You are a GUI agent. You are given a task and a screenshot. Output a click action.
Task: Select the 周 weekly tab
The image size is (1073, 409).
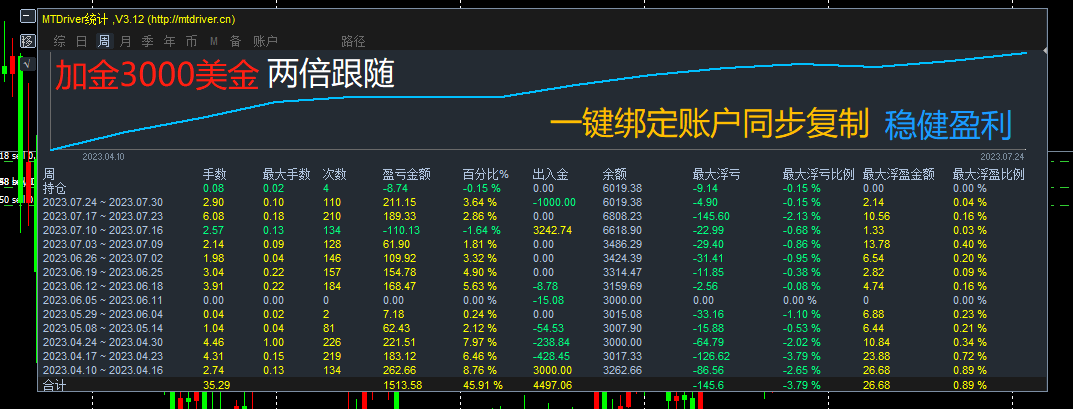point(103,42)
